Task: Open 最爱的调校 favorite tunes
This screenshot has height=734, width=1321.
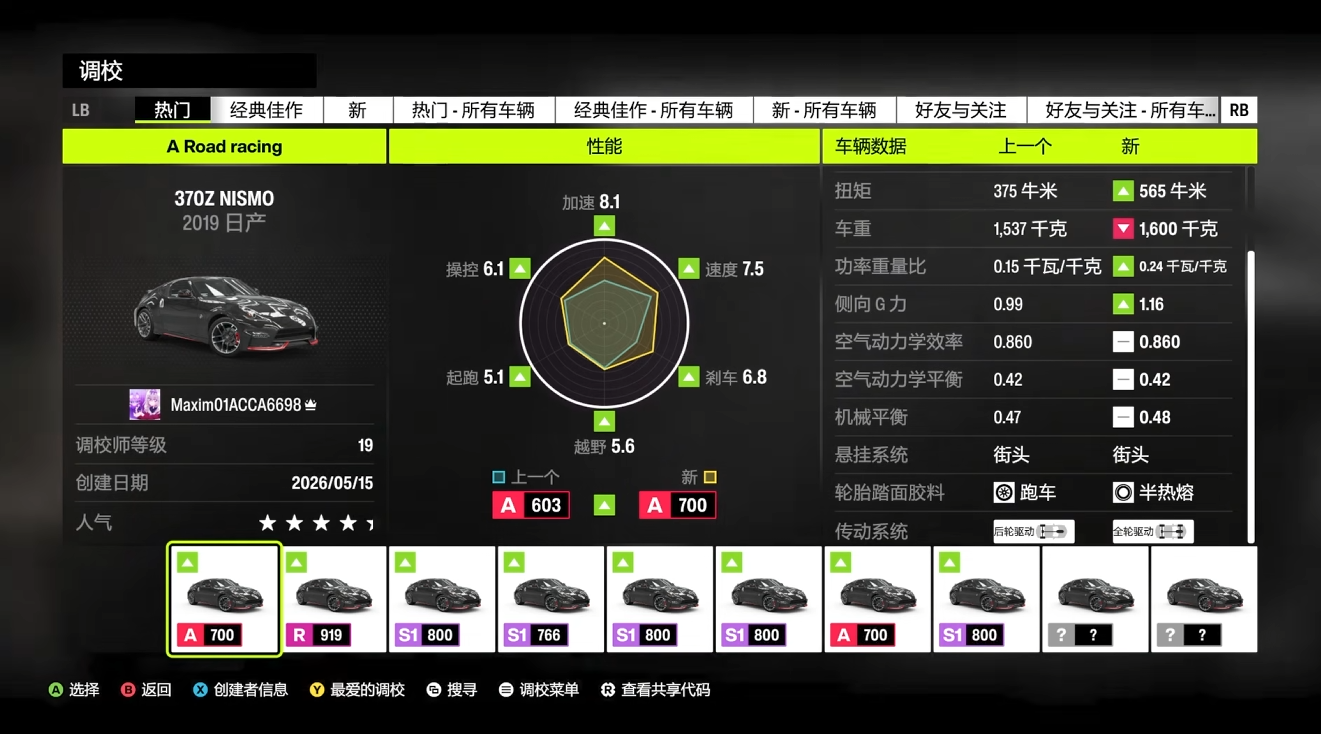Action: 367,690
